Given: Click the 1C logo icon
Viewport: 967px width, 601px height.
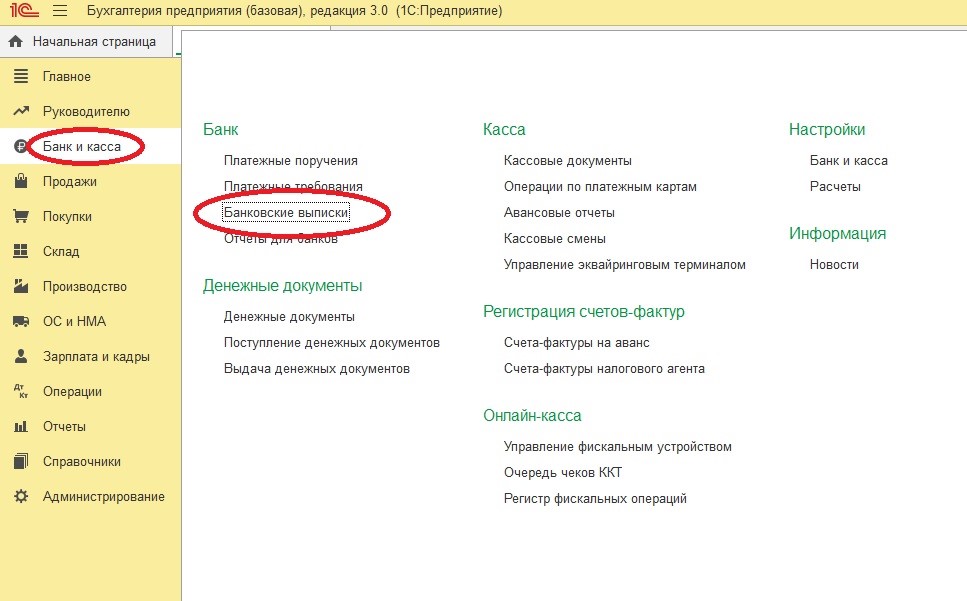Looking at the screenshot, I should point(23,10).
